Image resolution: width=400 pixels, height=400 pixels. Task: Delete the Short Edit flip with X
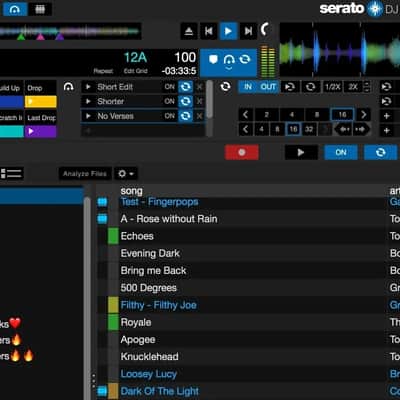coord(199,87)
